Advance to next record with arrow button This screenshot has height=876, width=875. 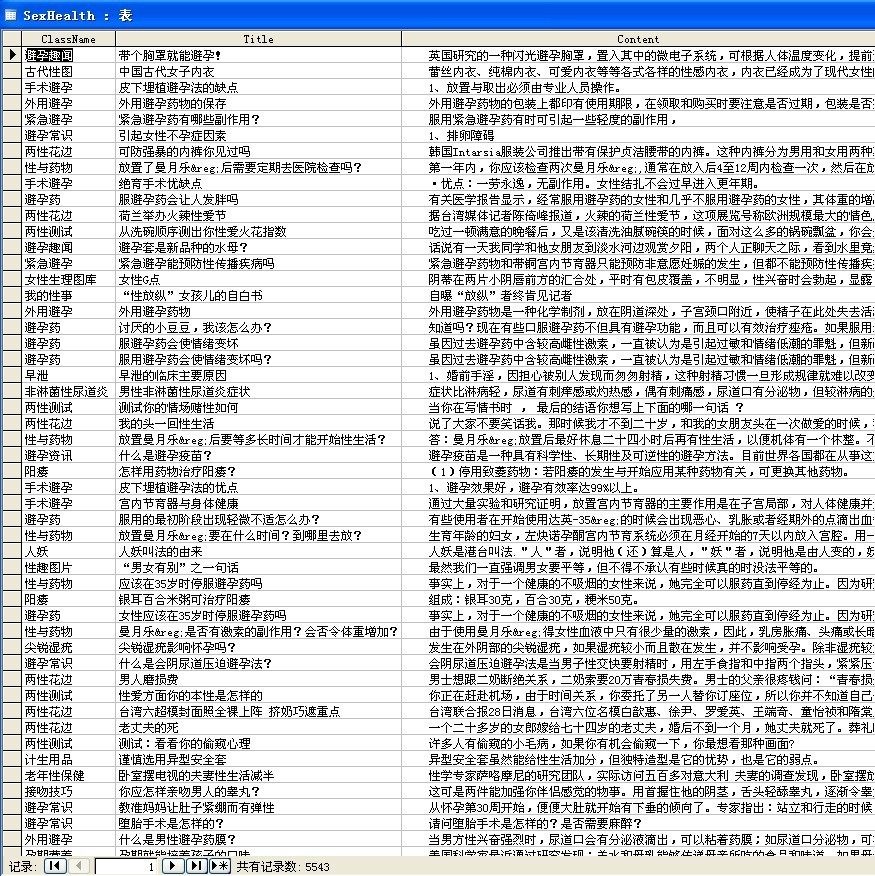[175, 867]
